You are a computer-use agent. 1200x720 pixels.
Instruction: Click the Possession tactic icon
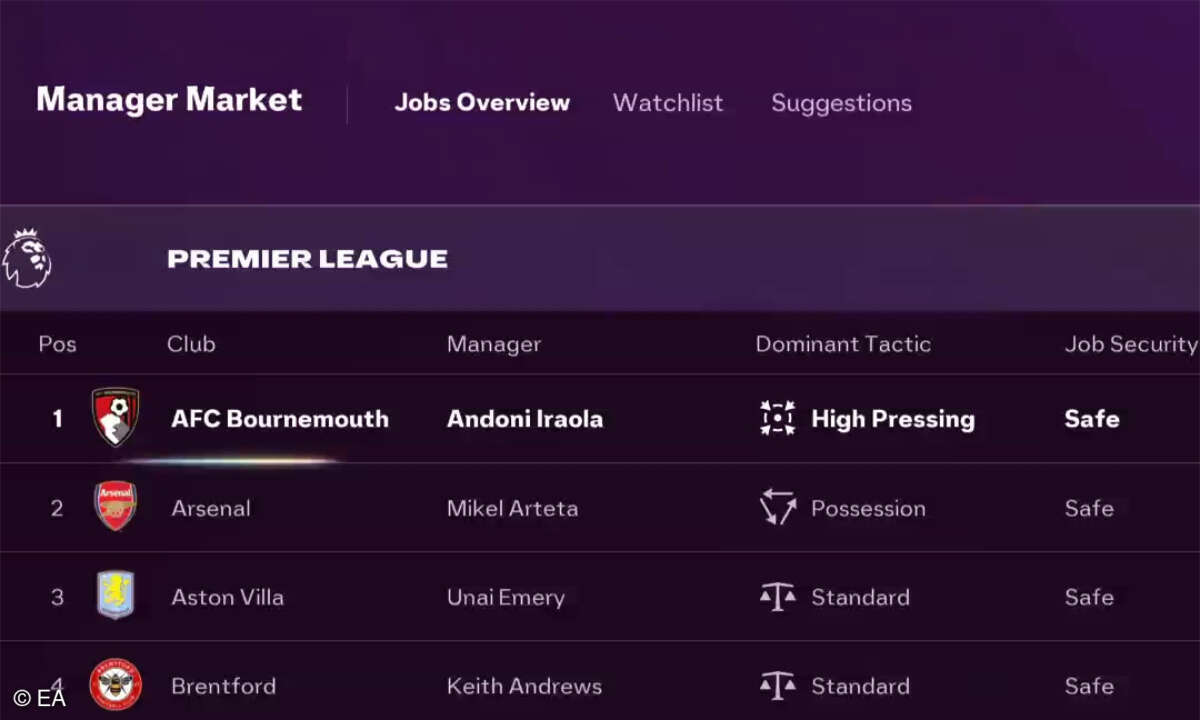coord(777,508)
